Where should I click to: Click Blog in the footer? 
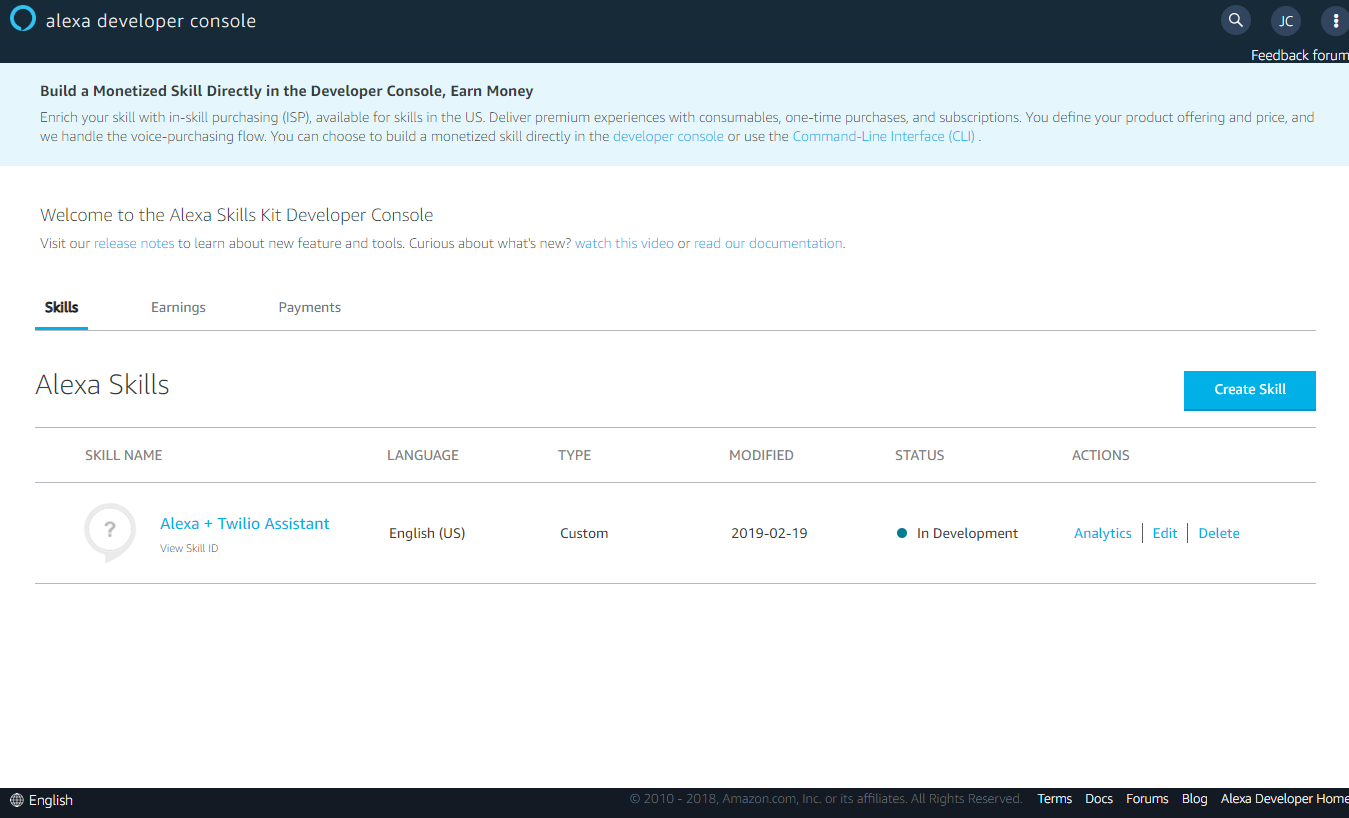click(1194, 799)
